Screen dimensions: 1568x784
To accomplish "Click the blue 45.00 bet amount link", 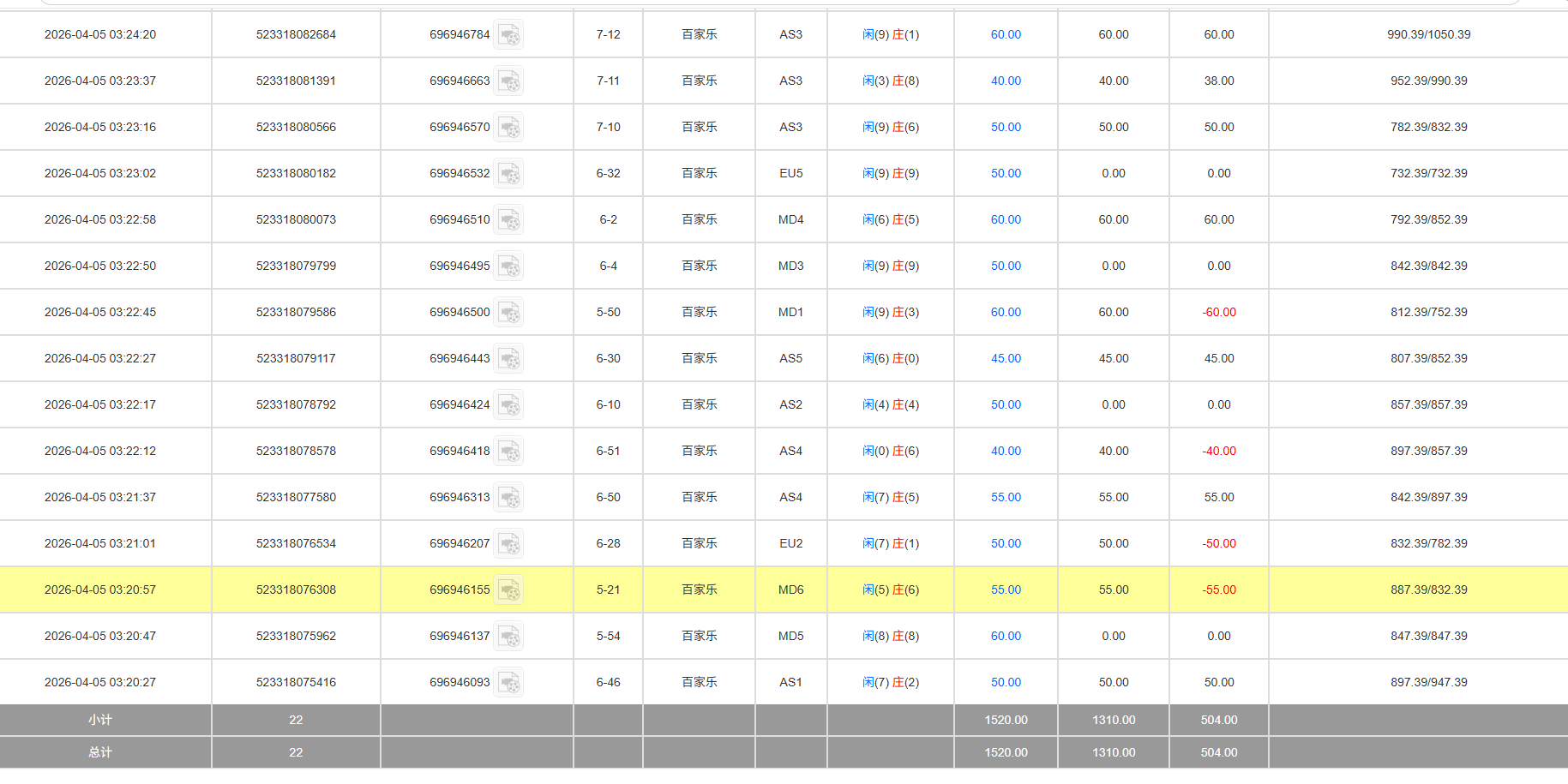I will [1006, 359].
